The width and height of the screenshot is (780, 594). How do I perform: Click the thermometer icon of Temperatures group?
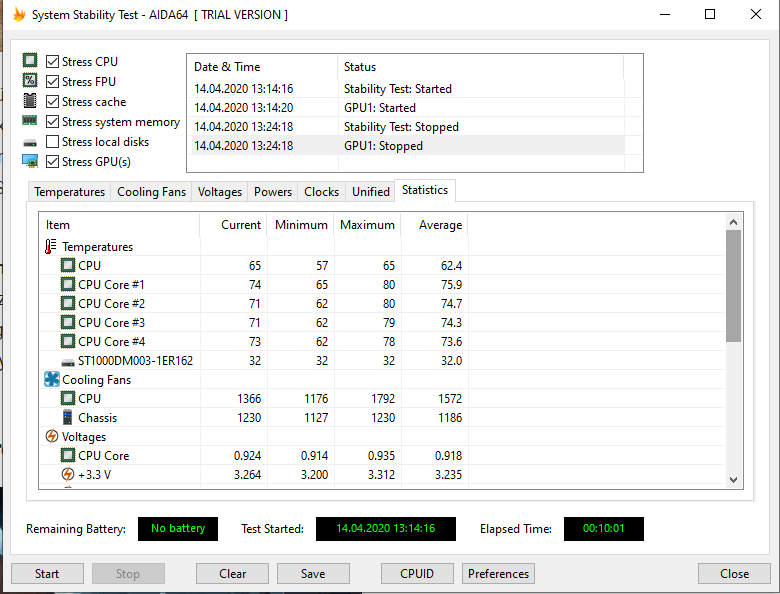click(x=50, y=246)
